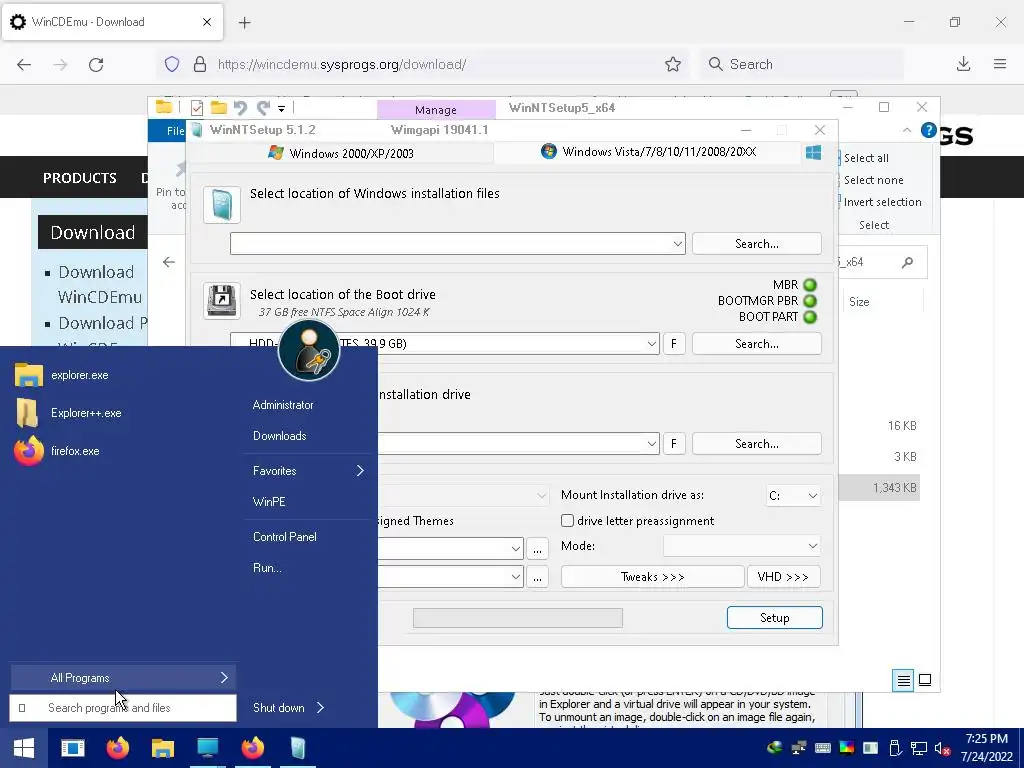The height and width of the screenshot is (768, 1024).
Task: Expand the installation files location dropdown
Action: (677, 244)
